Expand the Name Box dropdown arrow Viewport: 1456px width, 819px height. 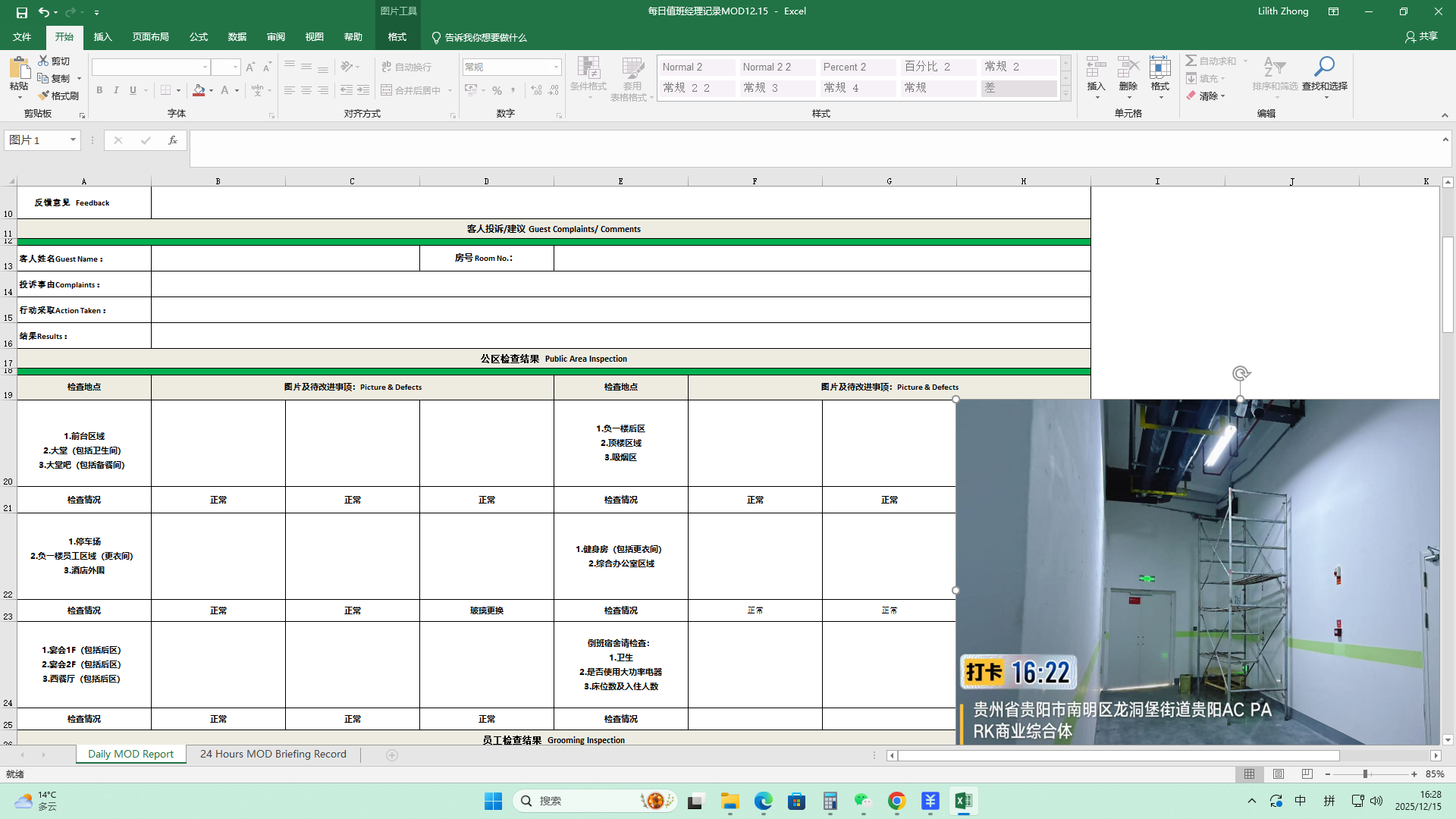[73, 140]
